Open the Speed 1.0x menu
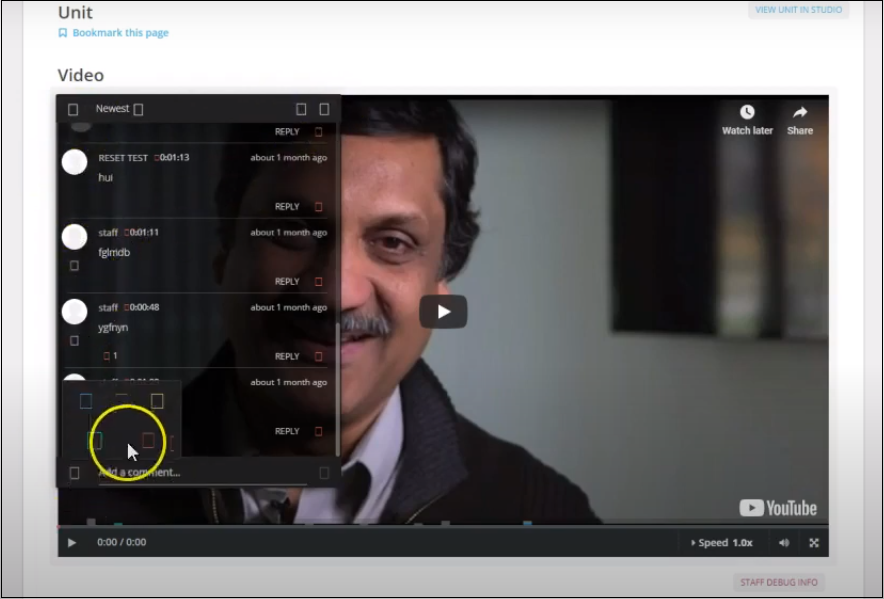This screenshot has height=599, width=884. pos(722,543)
